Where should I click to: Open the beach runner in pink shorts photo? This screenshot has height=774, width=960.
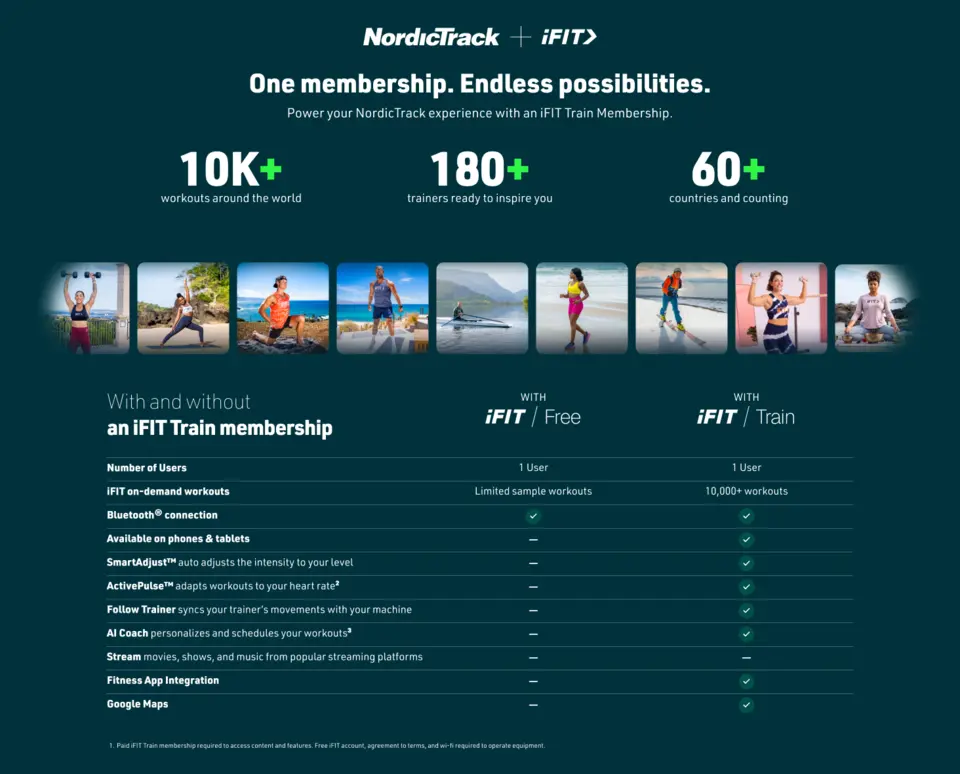[582, 308]
